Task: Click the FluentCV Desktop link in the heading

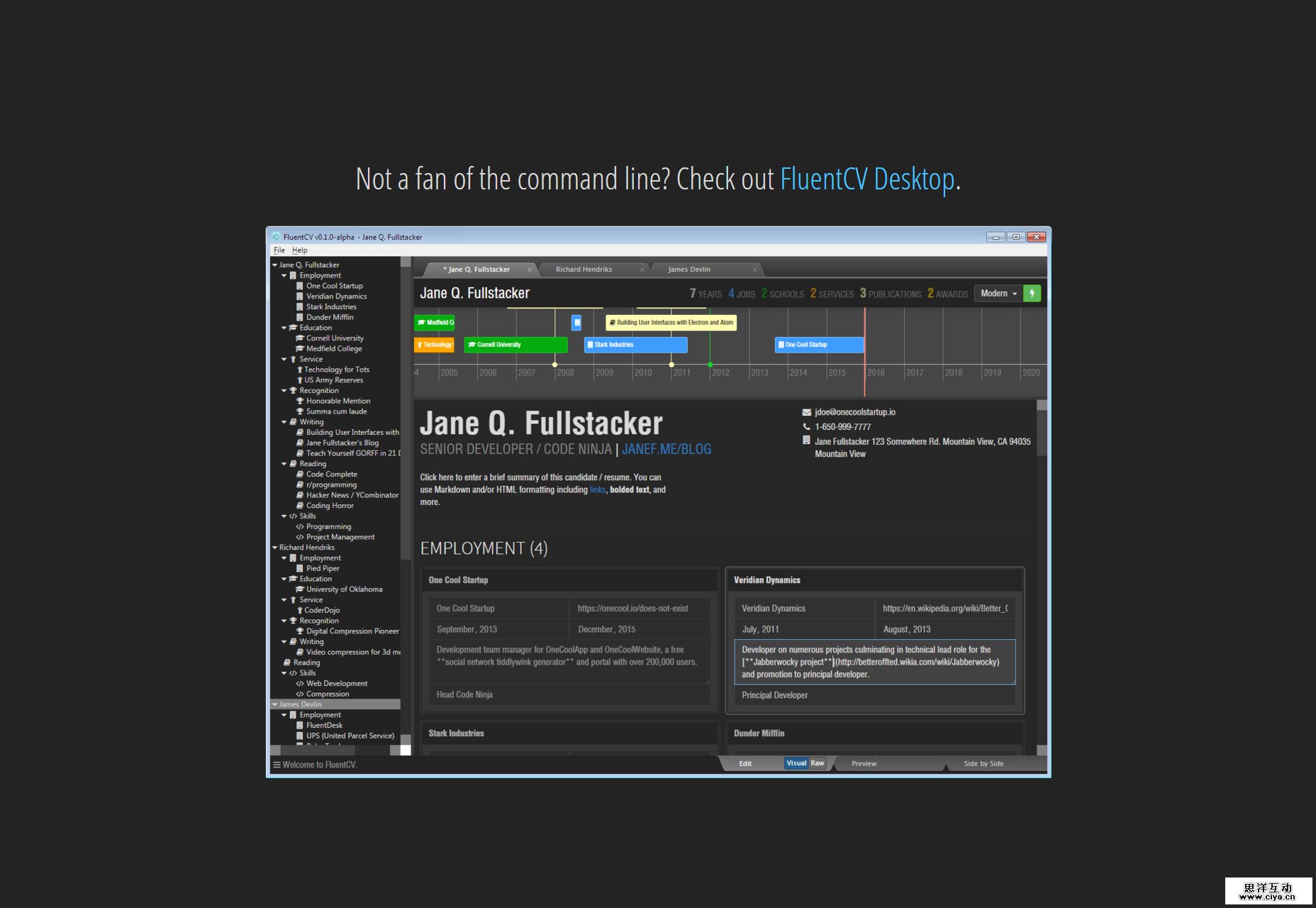Action: 866,179
